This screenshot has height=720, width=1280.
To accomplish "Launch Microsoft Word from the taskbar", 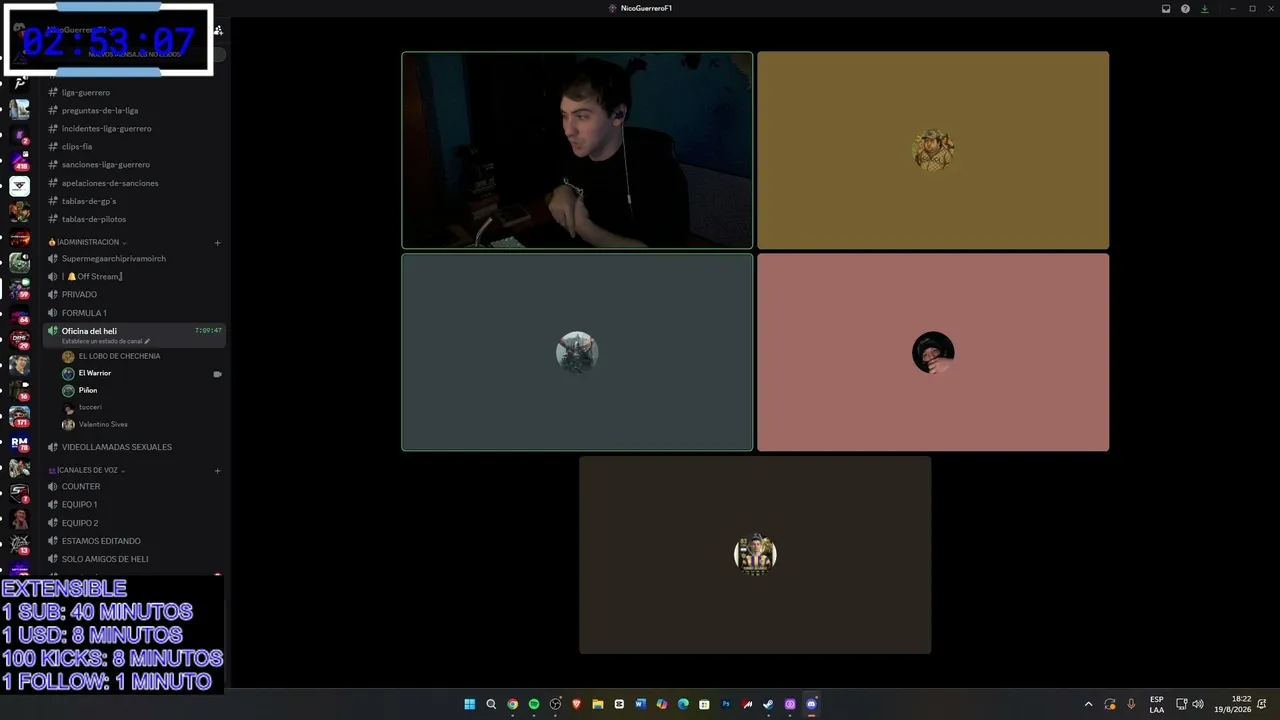I will click(640, 704).
